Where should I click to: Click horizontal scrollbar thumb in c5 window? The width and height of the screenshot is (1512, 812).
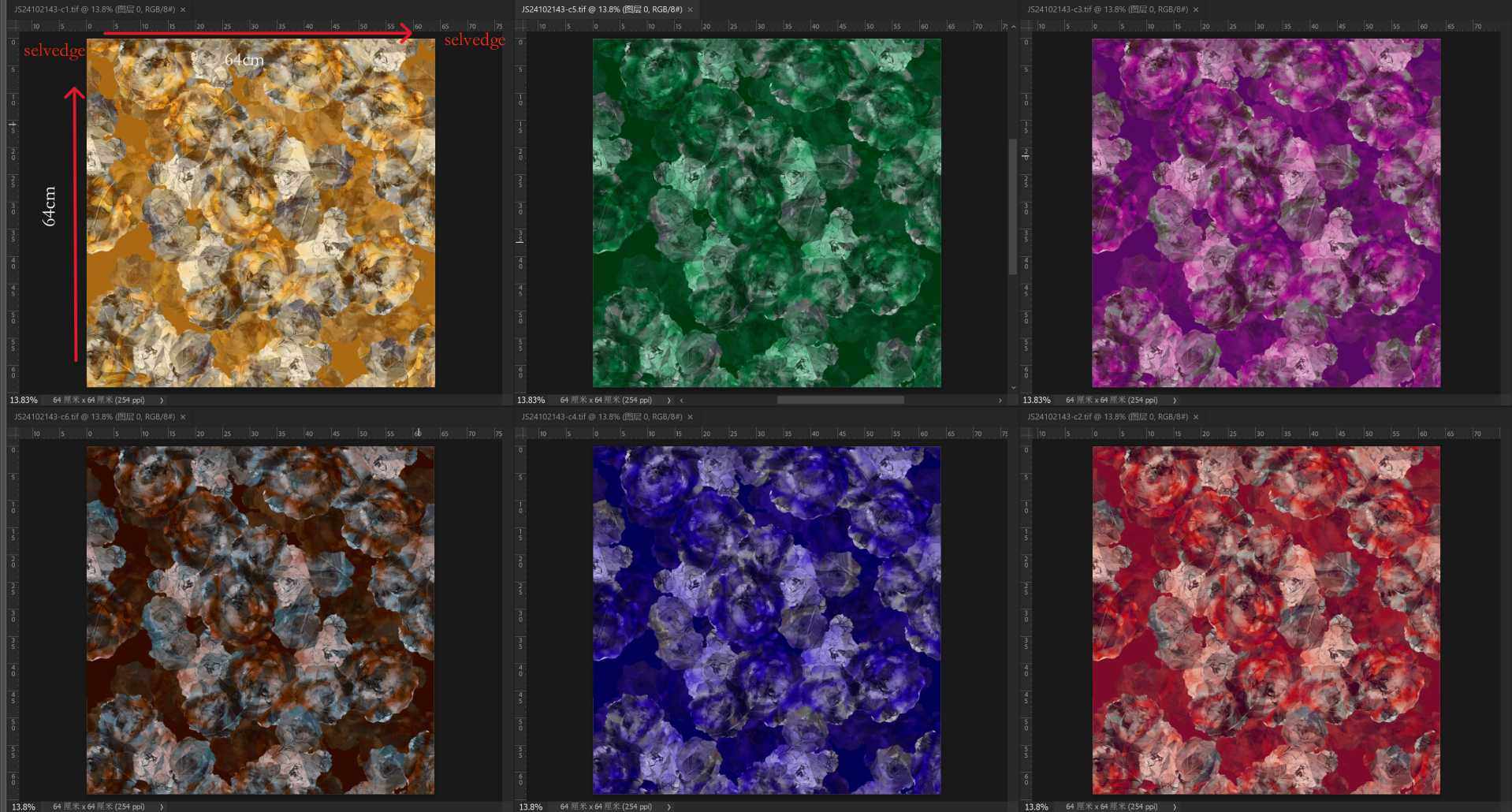point(840,400)
